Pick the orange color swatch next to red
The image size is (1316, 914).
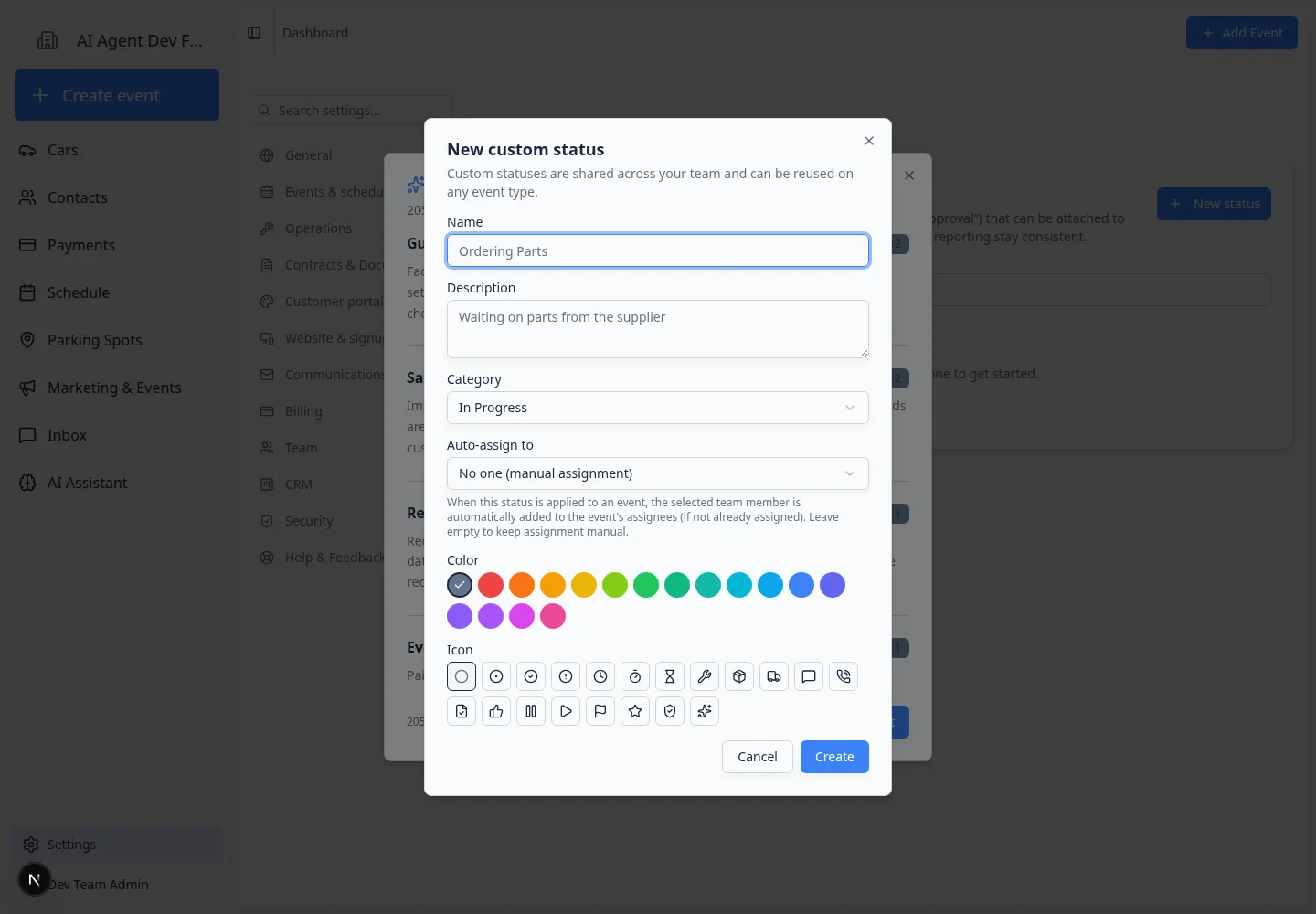click(x=522, y=585)
